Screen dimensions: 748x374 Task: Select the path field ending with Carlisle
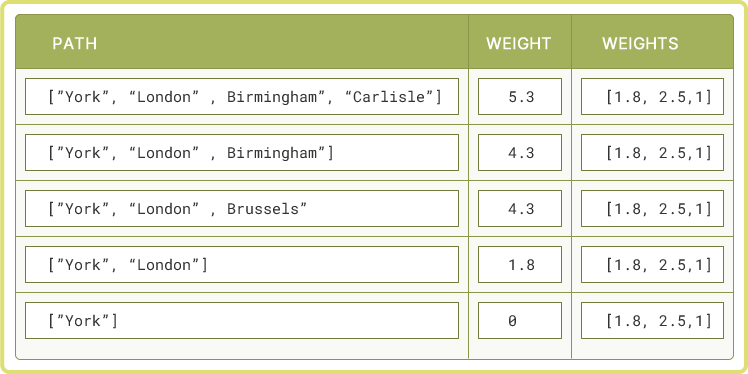(x=242, y=96)
